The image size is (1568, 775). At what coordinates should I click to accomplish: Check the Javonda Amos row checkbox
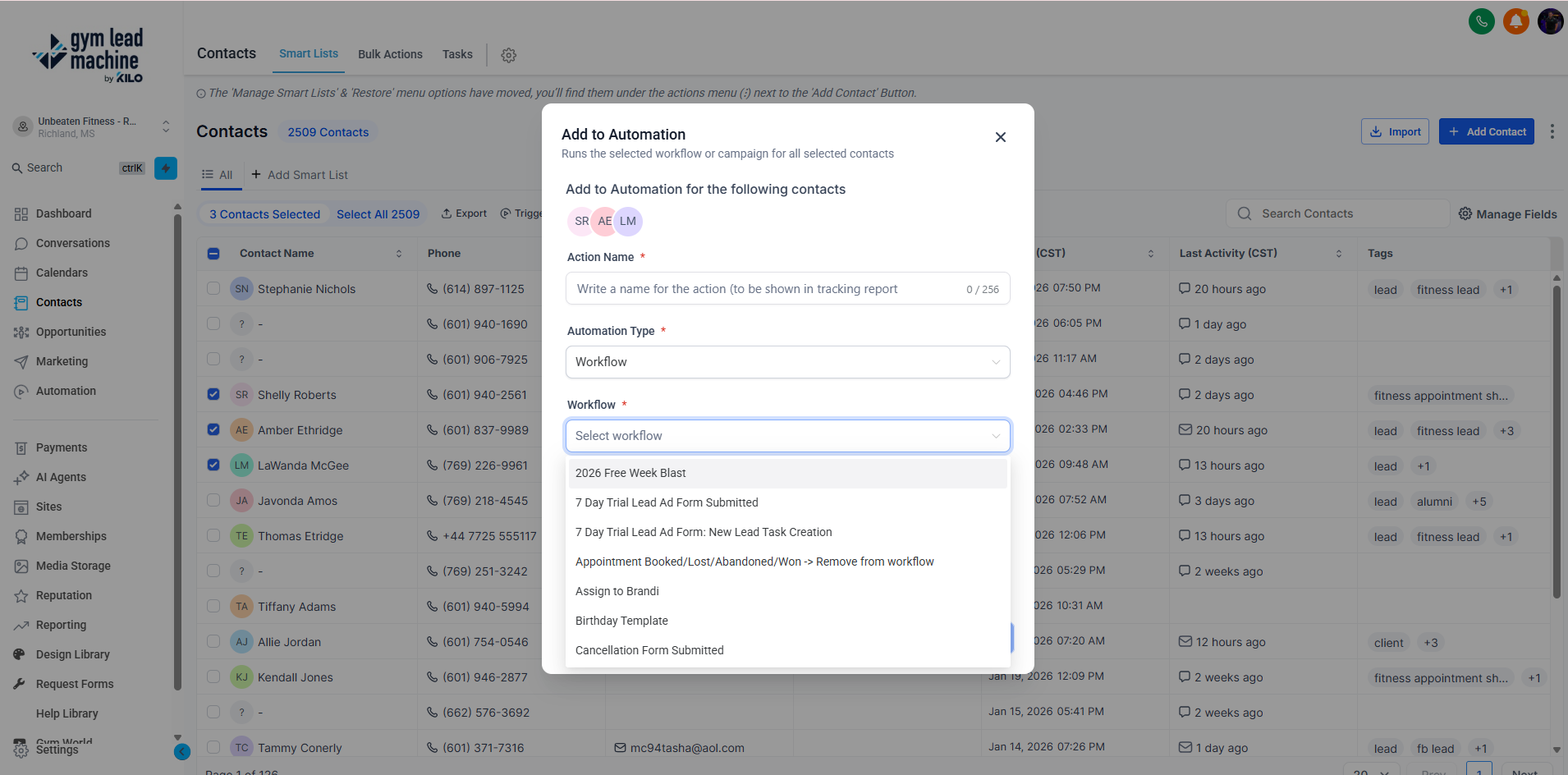pos(213,500)
